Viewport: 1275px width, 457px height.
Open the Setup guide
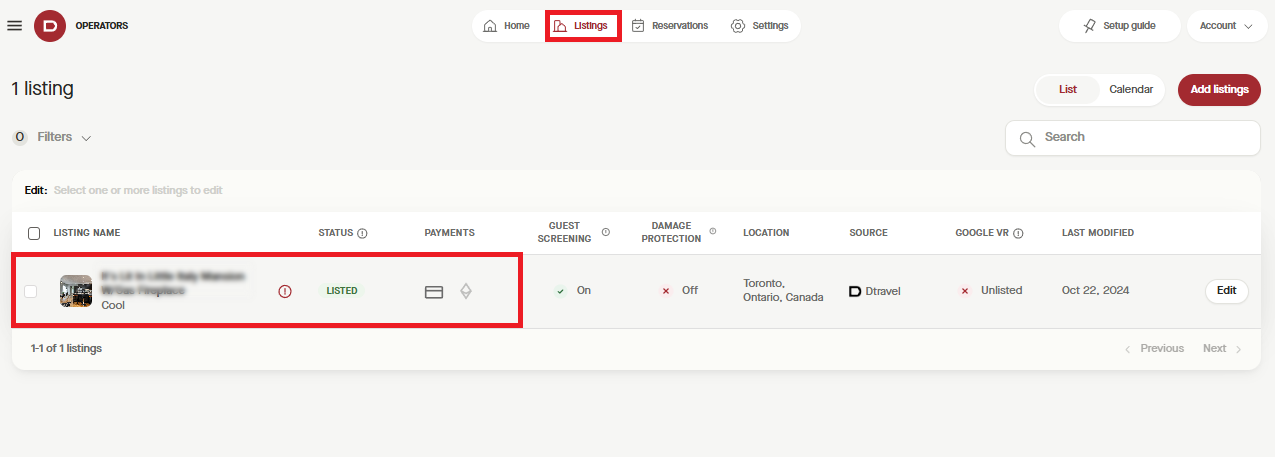(x=1120, y=26)
